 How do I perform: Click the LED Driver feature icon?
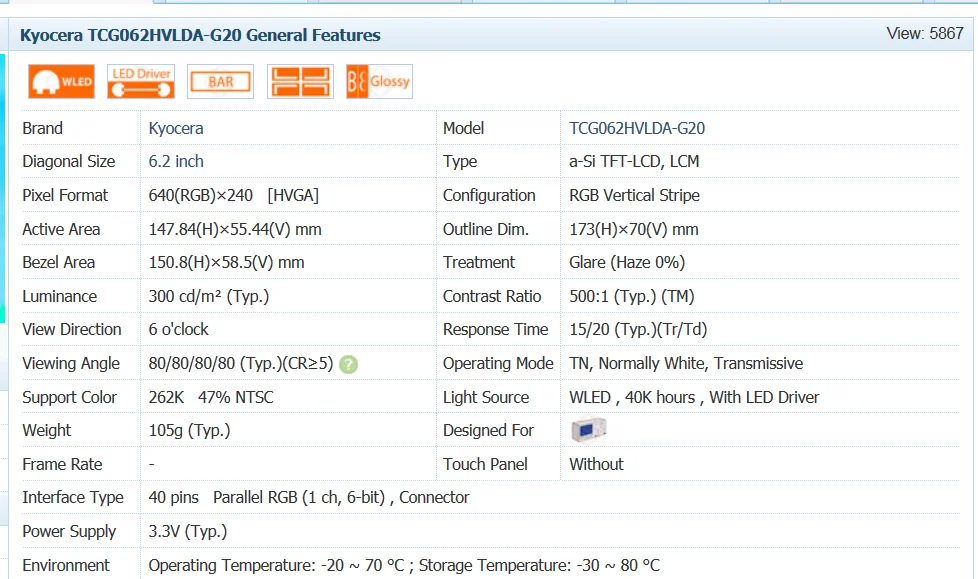[141, 81]
